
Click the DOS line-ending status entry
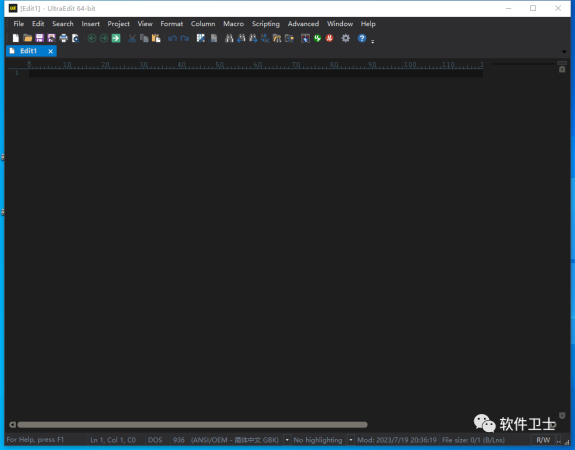click(x=155, y=440)
